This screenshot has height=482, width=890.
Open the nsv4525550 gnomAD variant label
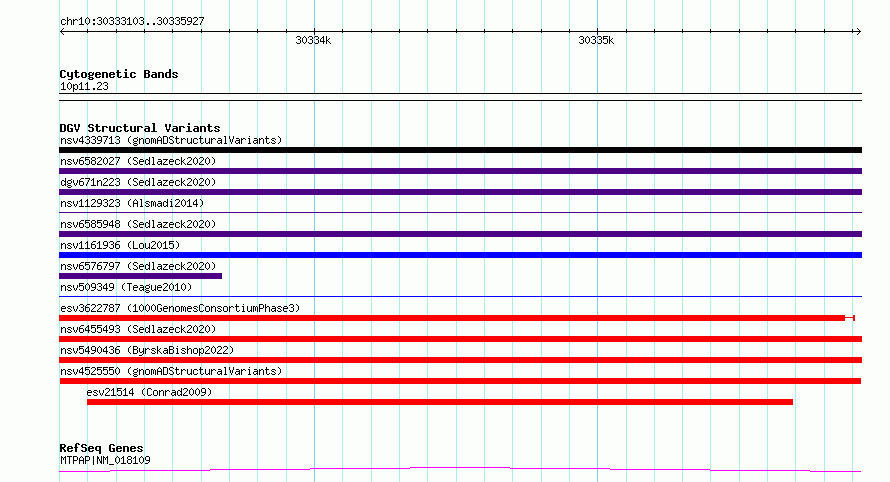[171, 371]
